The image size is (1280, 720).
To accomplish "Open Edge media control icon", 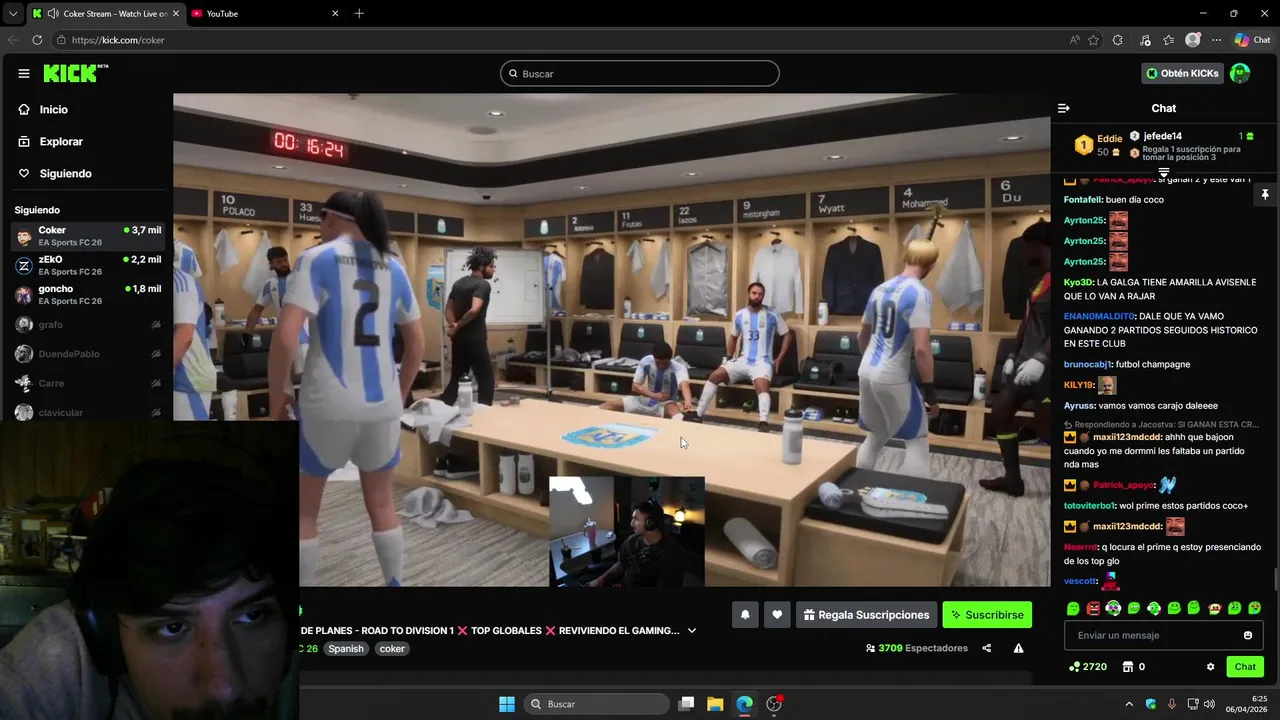I will [1144, 40].
